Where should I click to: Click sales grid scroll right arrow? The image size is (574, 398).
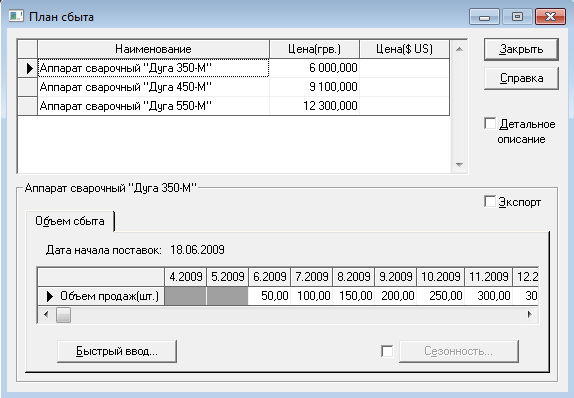(x=529, y=315)
